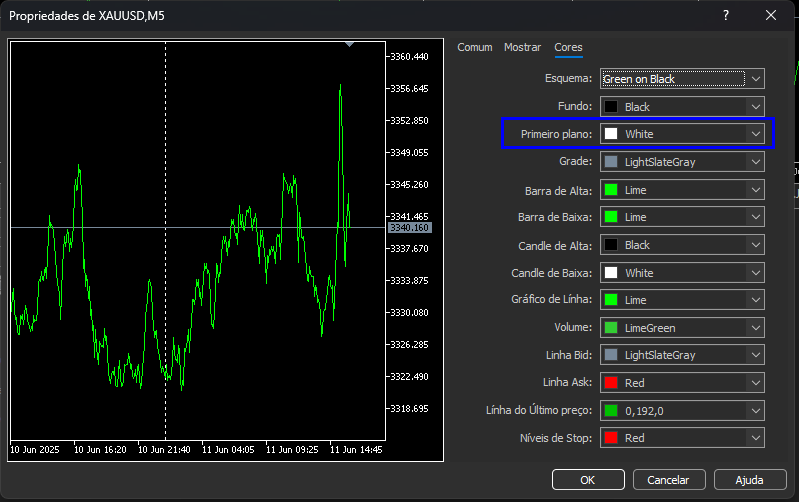Click the lime Barra de Alta swatch
The height and width of the screenshot is (502, 799).
(x=611, y=190)
